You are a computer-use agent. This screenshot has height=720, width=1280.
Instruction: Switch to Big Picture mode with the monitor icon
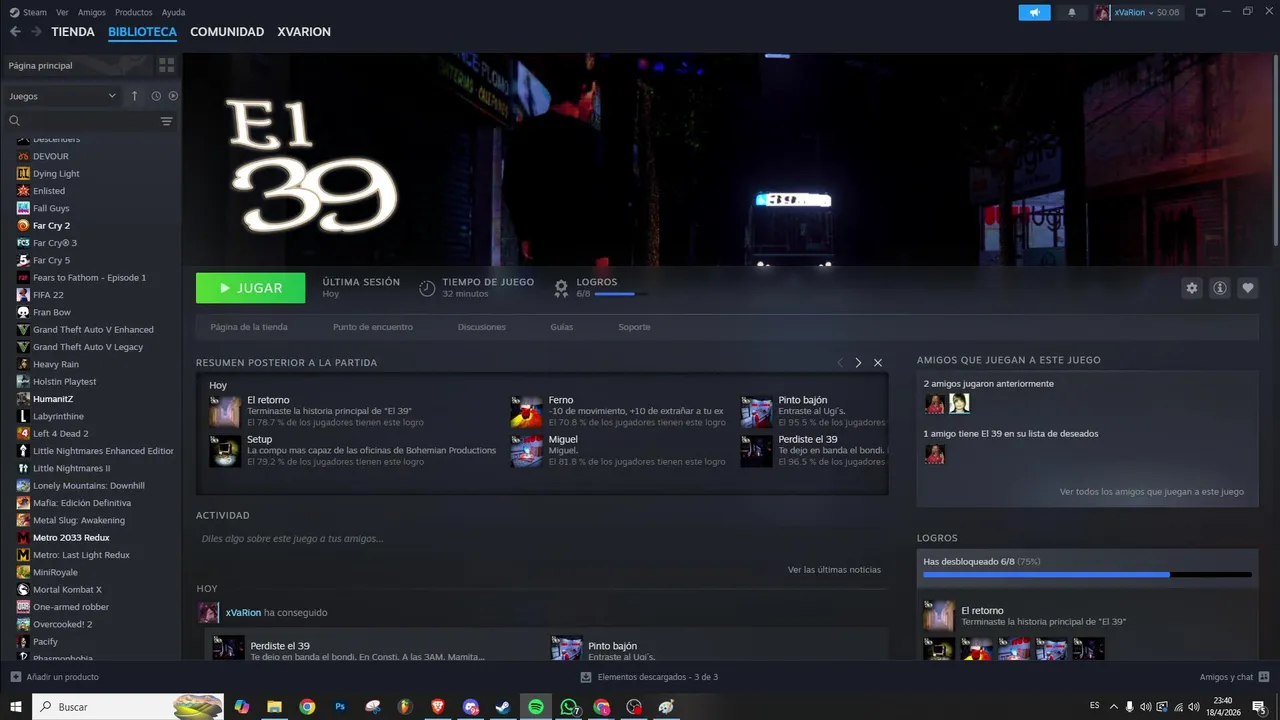click(x=1201, y=12)
